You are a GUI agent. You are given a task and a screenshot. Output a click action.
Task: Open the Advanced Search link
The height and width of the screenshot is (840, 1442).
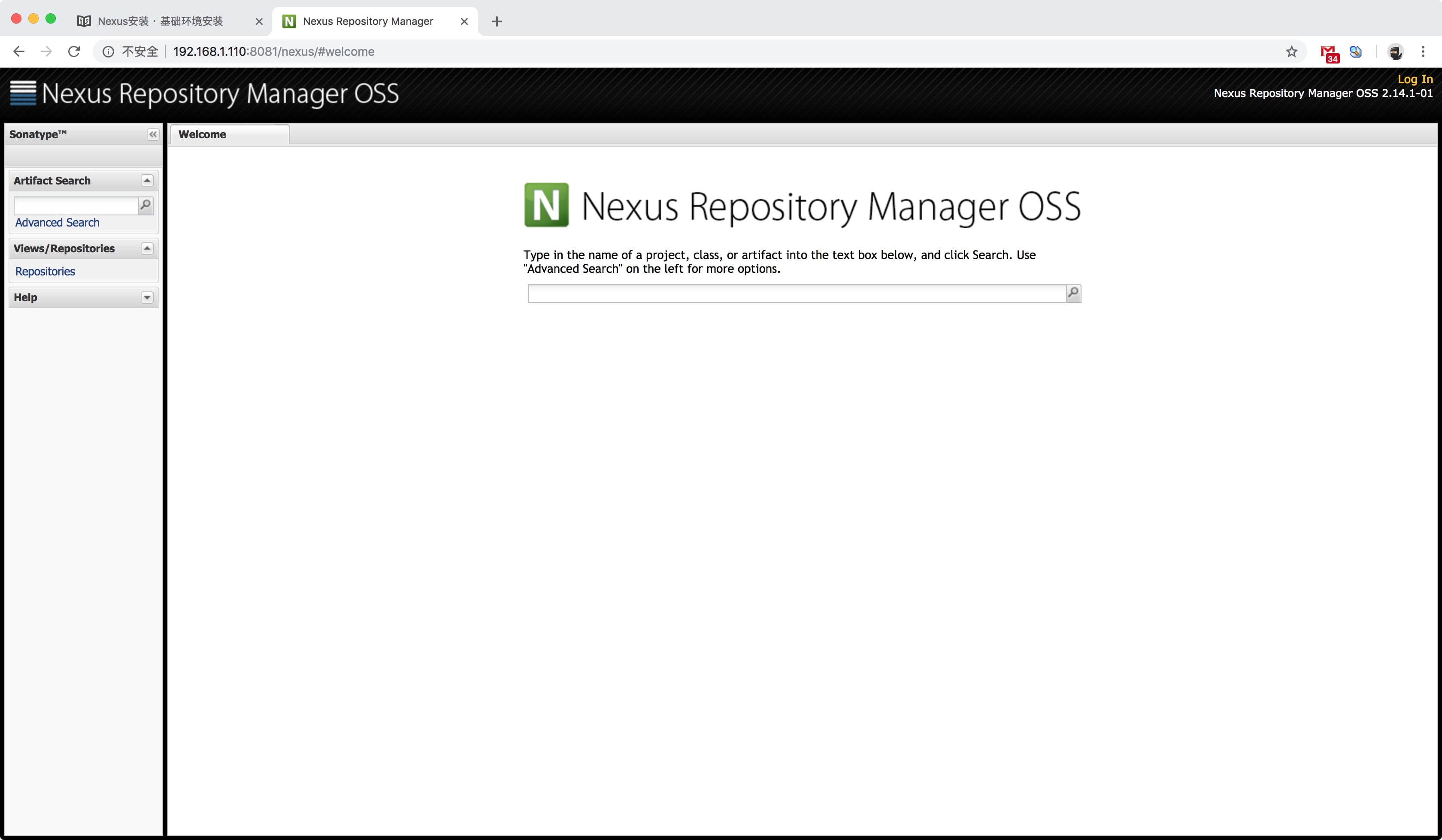57,223
